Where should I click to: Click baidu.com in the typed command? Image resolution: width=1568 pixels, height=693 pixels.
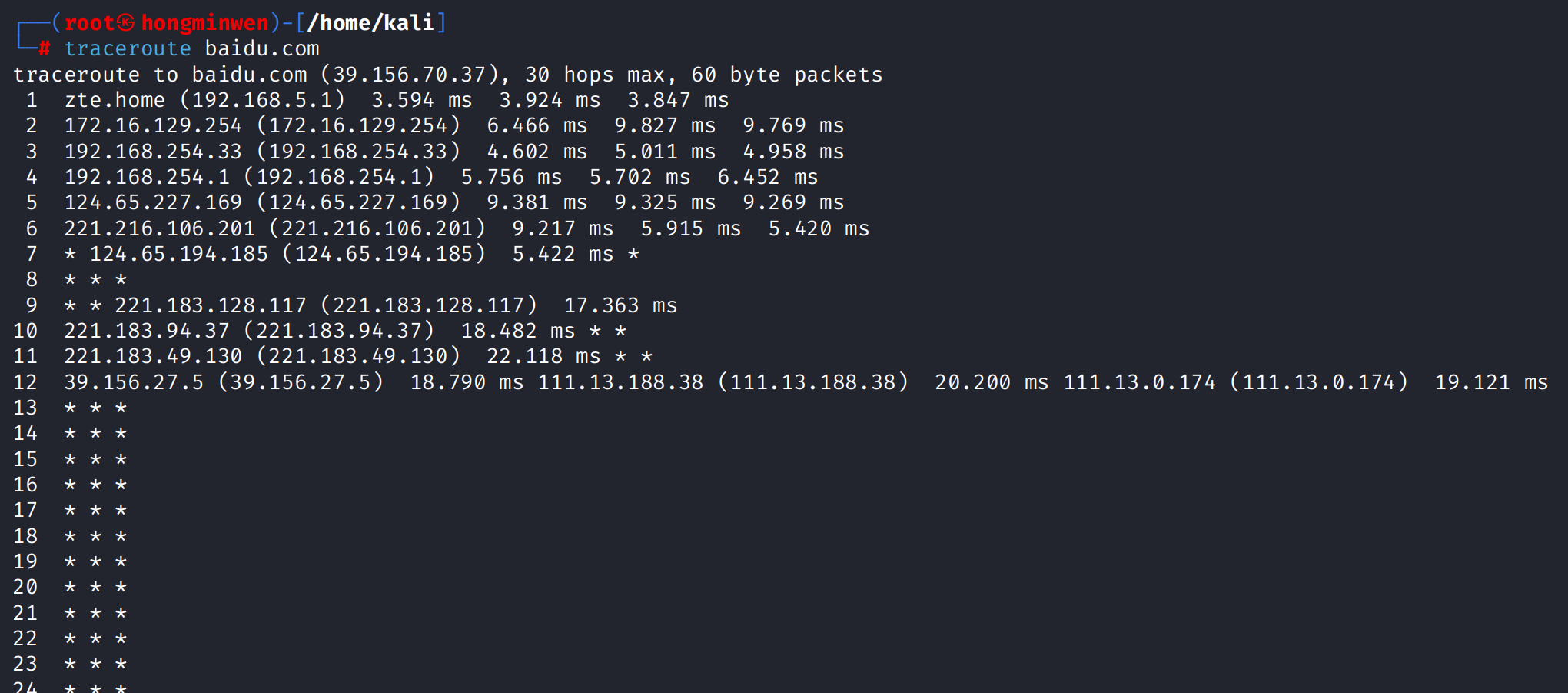pos(262,48)
